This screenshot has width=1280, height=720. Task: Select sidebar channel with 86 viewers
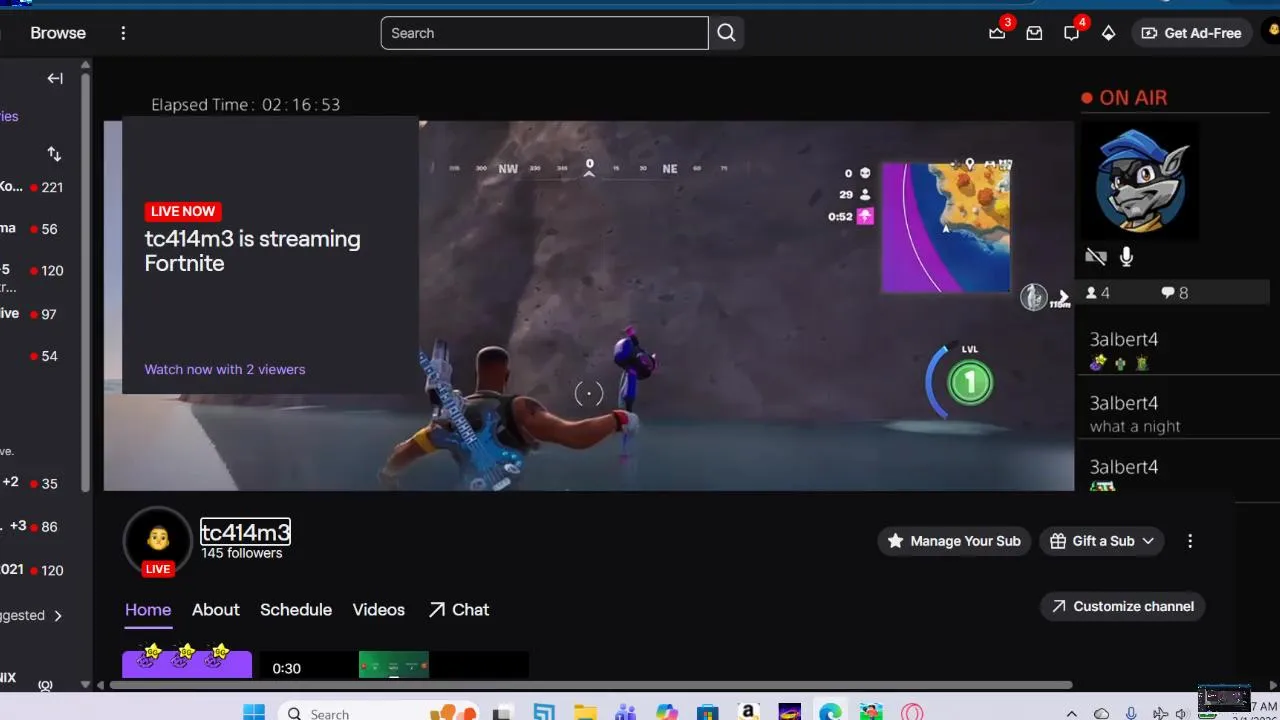(32, 526)
